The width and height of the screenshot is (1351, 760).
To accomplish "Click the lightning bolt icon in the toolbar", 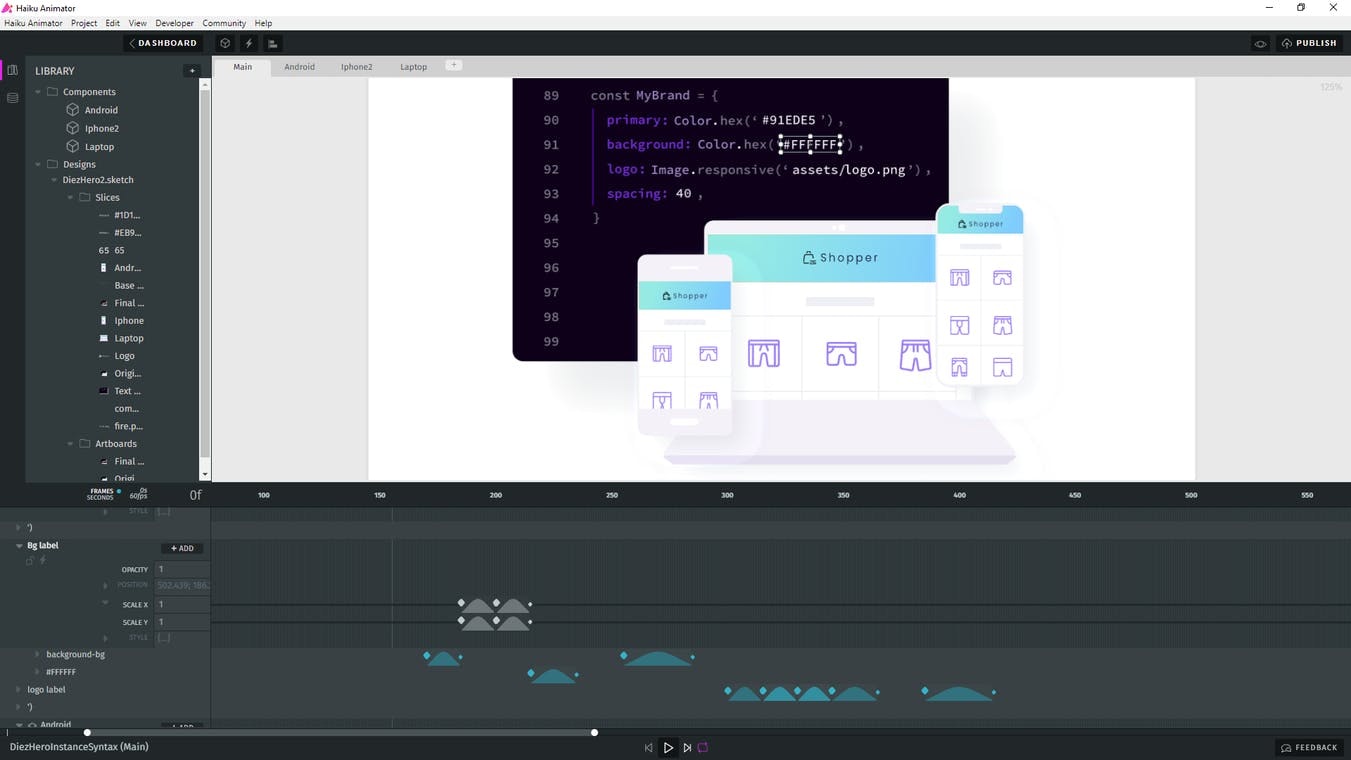I will click(248, 43).
